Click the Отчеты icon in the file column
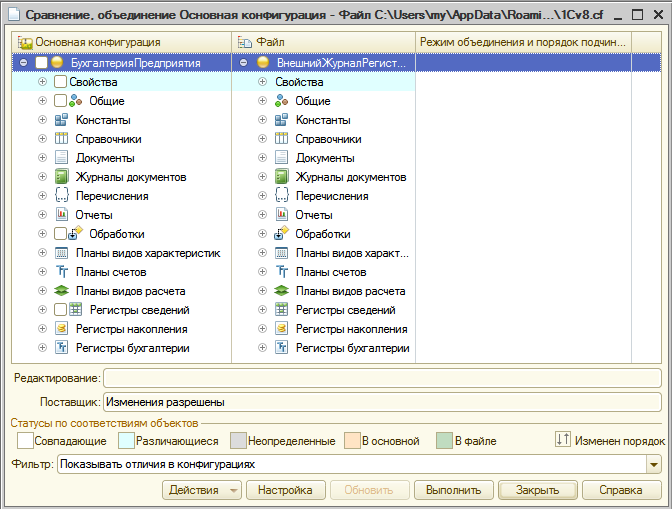Screen dimensions: 672x509 click(281, 215)
